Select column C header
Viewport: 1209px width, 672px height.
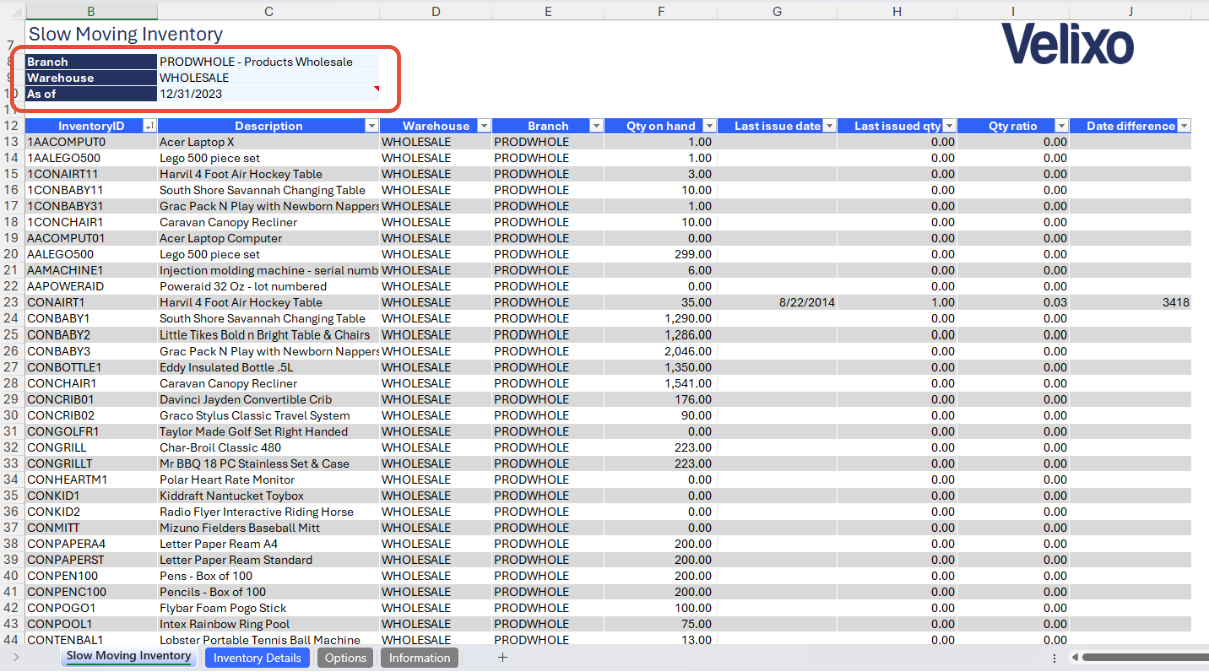point(268,11)
